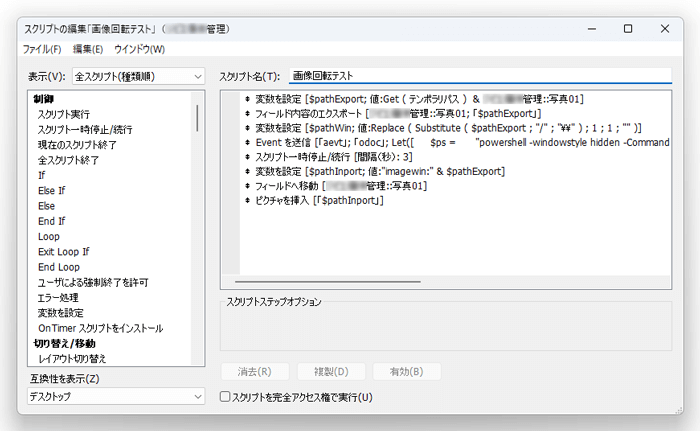Viewport: 700px width, 431px height.
Task: Click the 有効(B) button
Action: click(x=407, y=372)
